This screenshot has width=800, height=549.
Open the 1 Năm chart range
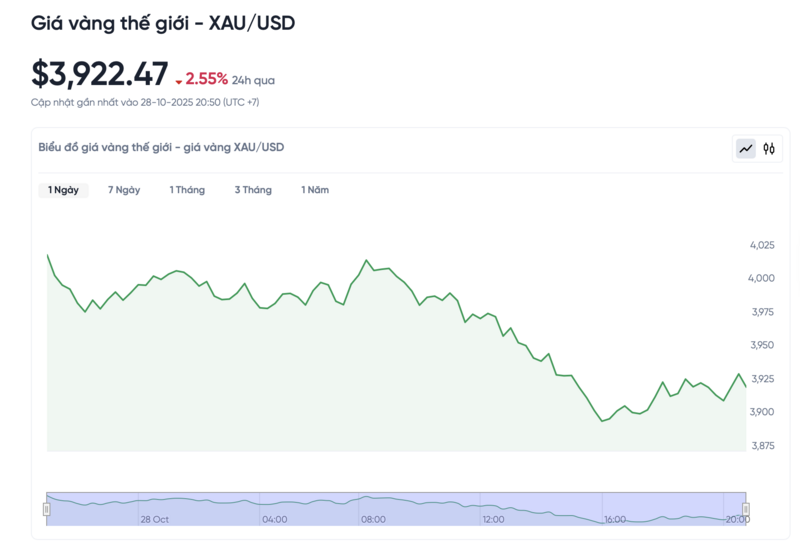315,190
